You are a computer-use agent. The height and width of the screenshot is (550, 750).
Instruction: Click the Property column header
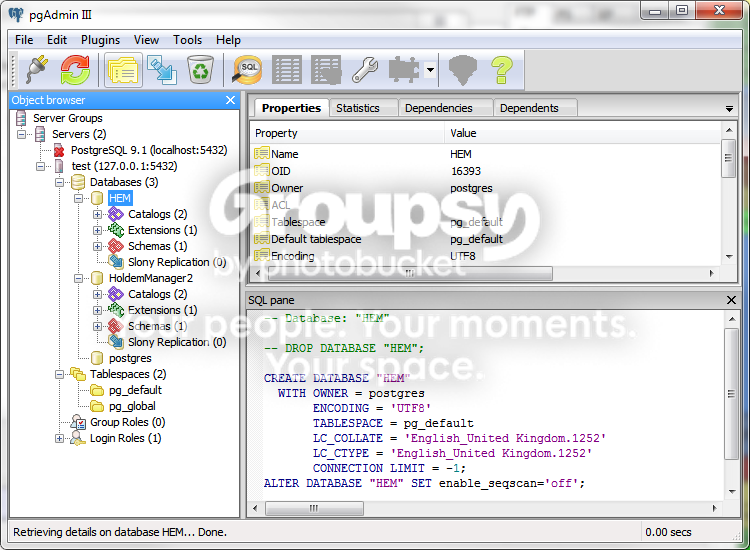pyautogui.click(x=348, y=133)
